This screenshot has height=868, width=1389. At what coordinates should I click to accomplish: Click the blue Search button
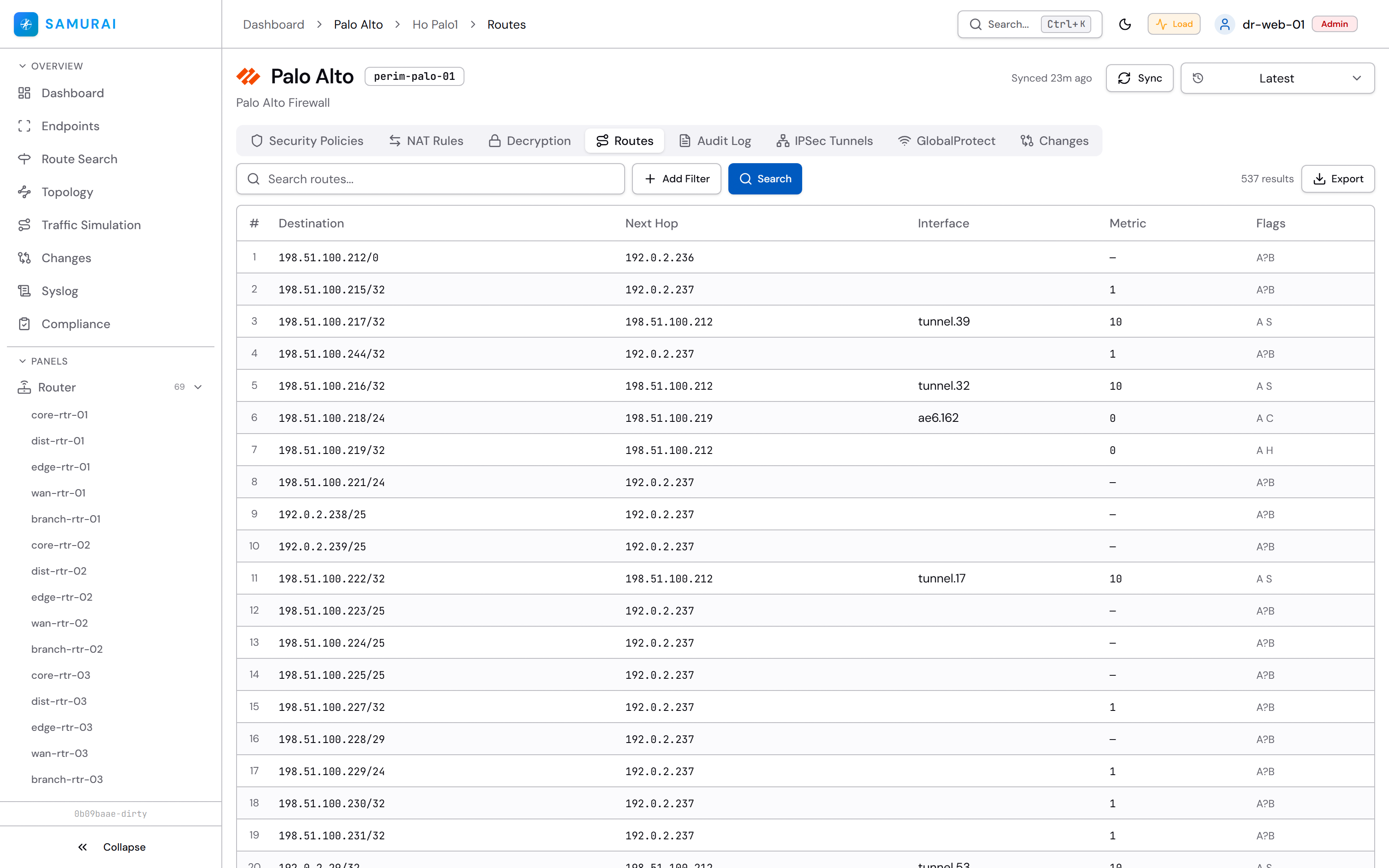[x=765, y=179]
